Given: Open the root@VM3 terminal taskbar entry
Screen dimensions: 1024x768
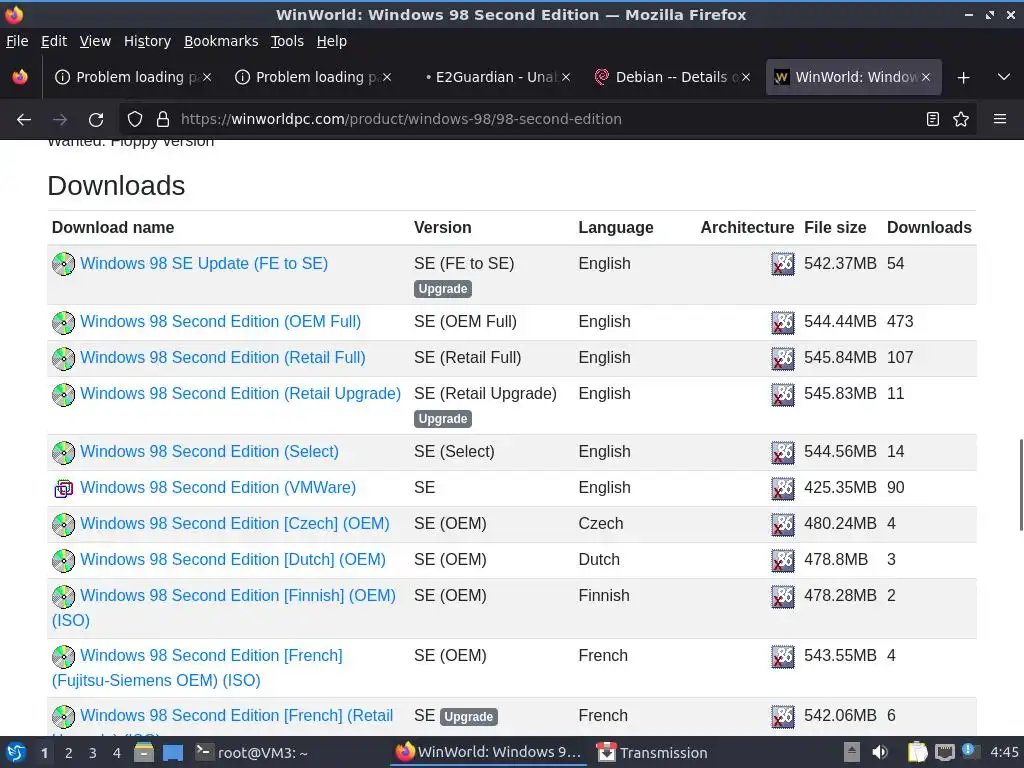Looking at the screenshot, I should click(x=252, y=752).
